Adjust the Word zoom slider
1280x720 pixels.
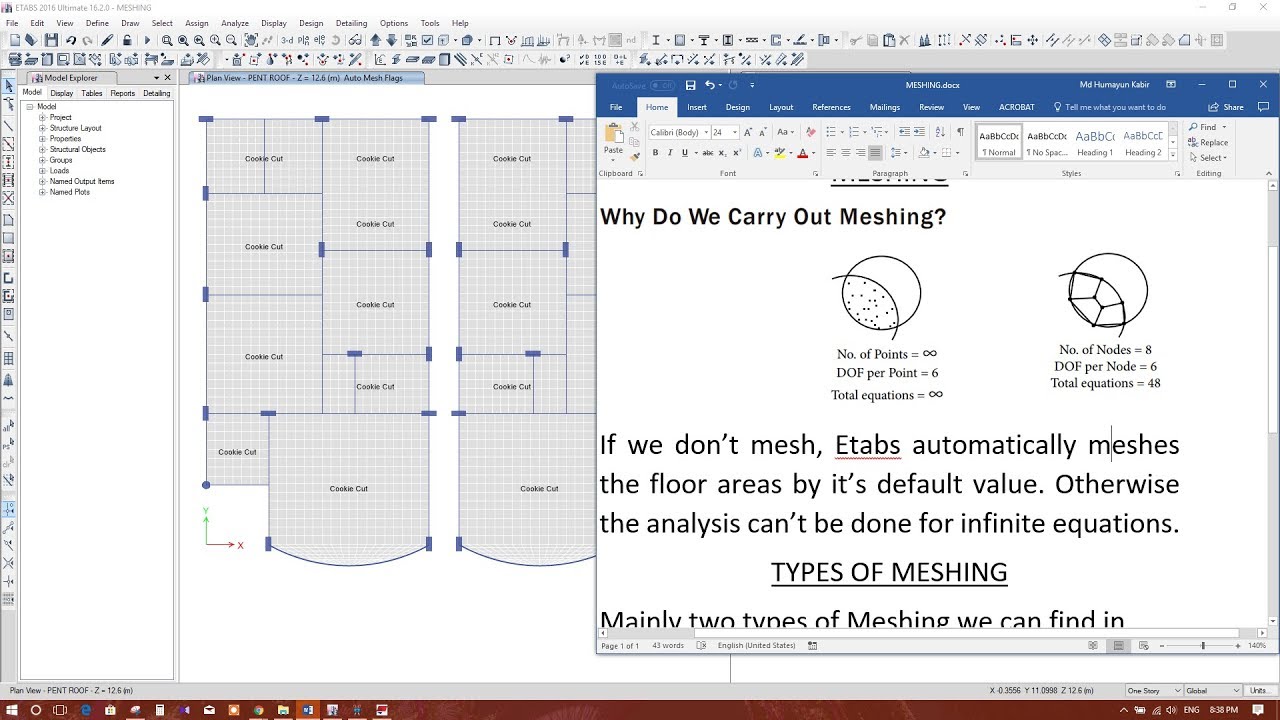(1203, 645)
